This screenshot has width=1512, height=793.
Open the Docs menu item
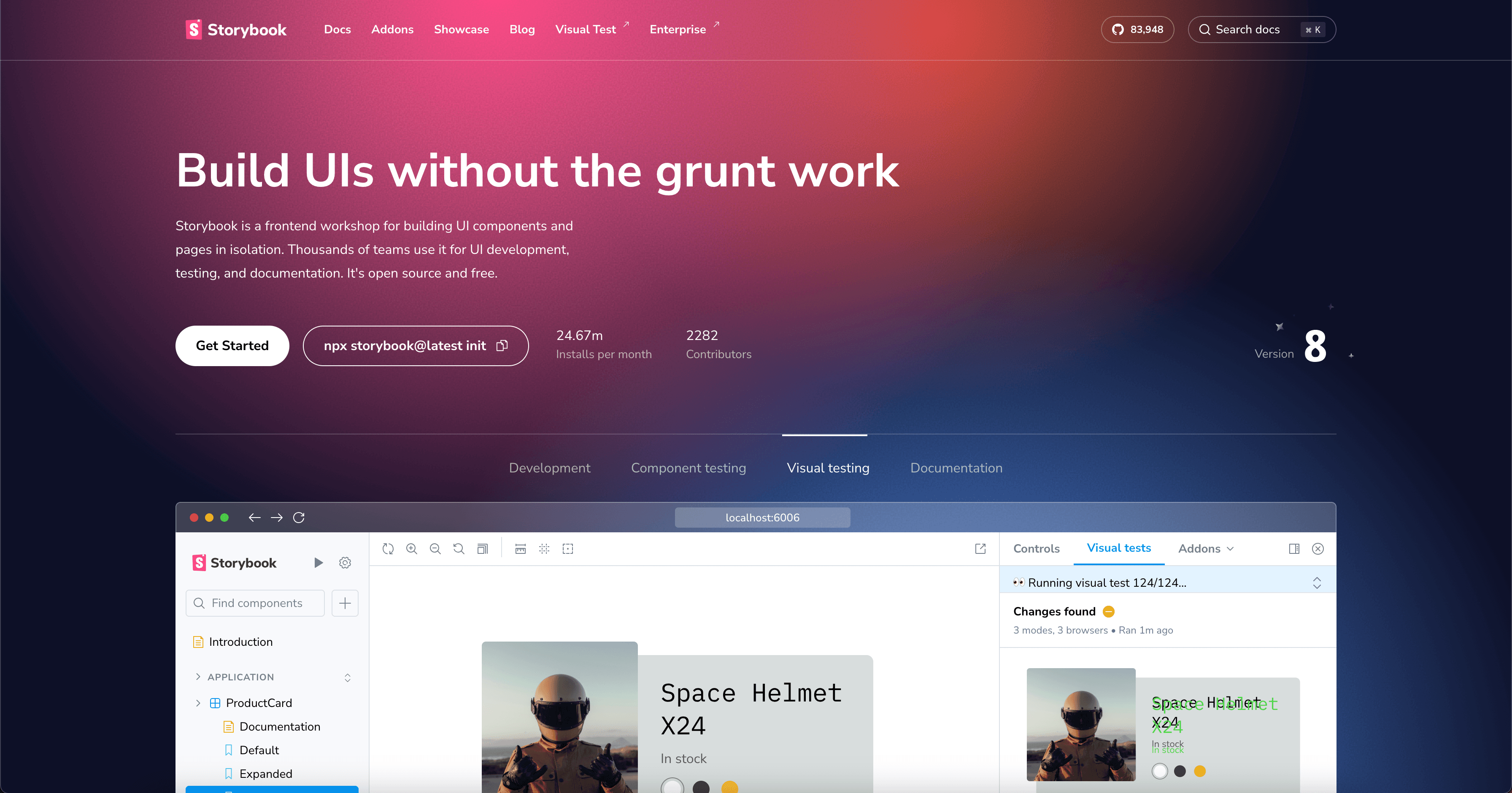(337, 30)
